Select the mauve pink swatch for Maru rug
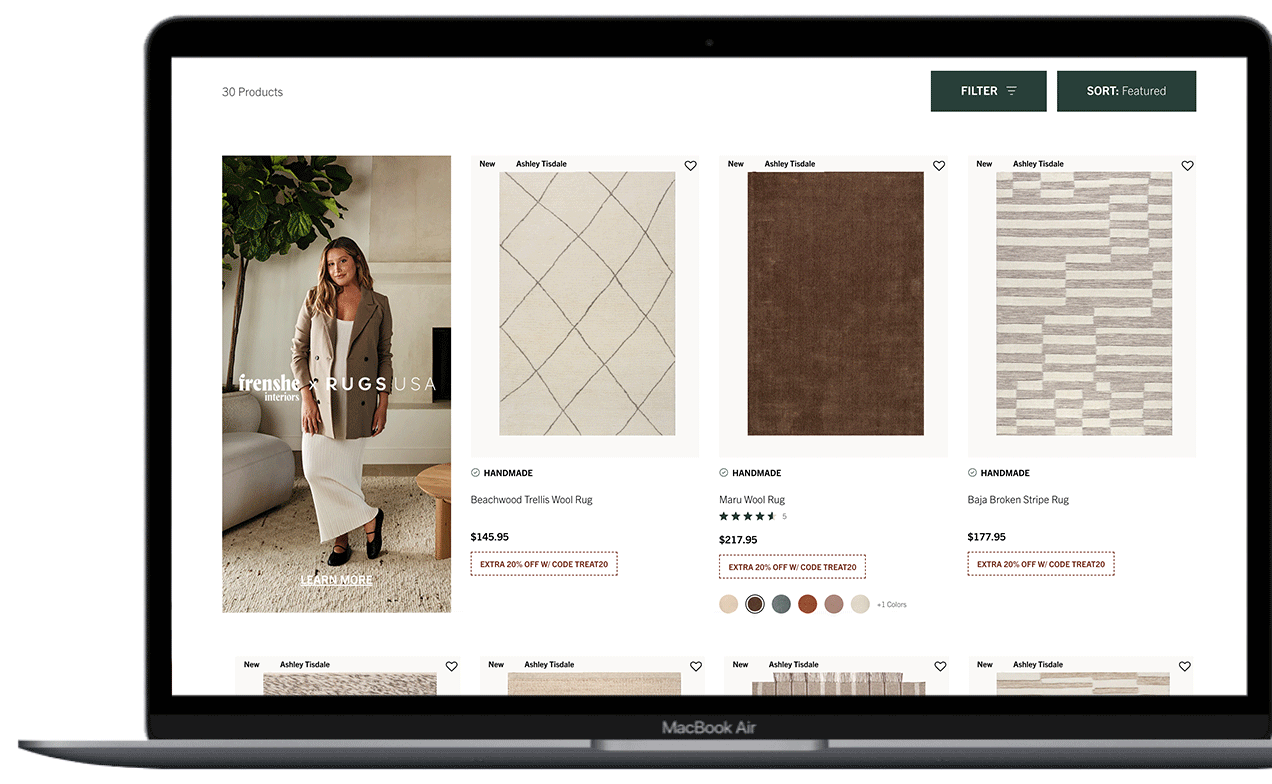Viewport: 1272px width, 784px height. [834, 604]
